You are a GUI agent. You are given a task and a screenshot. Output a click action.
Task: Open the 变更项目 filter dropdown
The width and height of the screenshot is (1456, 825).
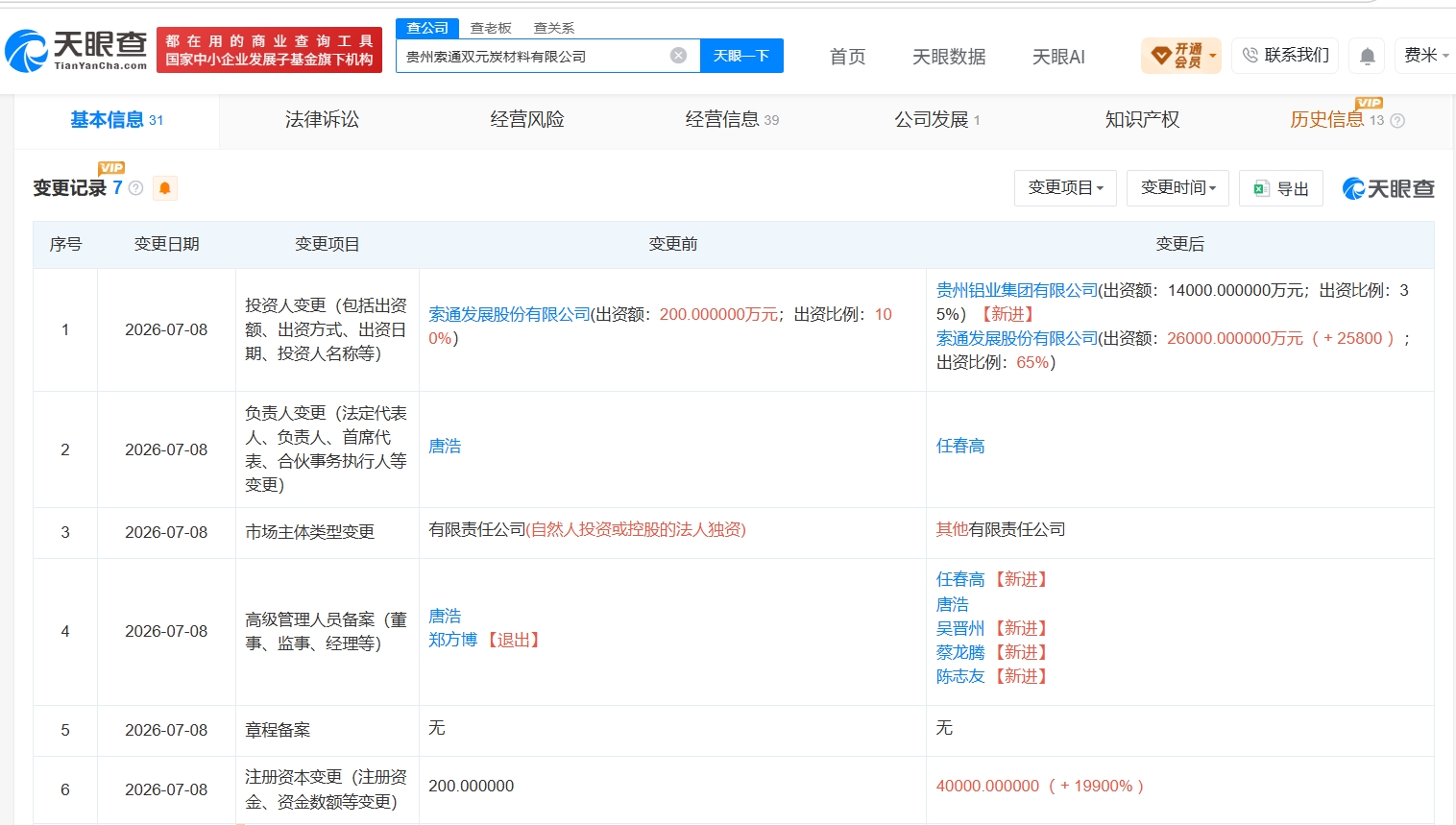[1065, 188]
